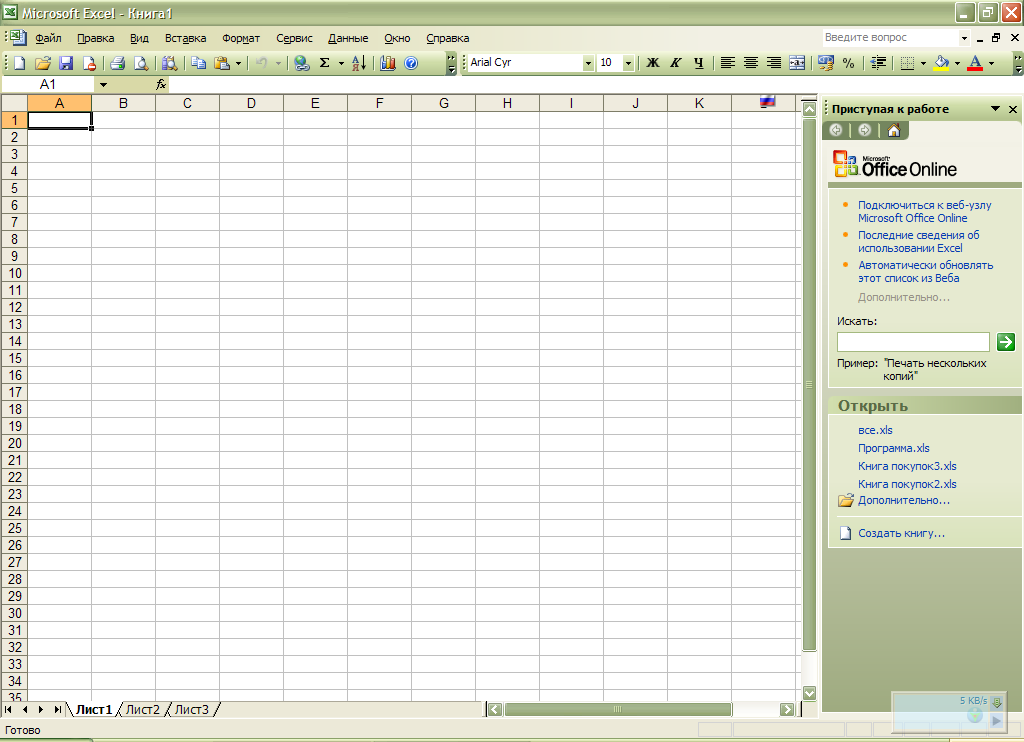Click the Open folder toolbar icon

point(42,63)
